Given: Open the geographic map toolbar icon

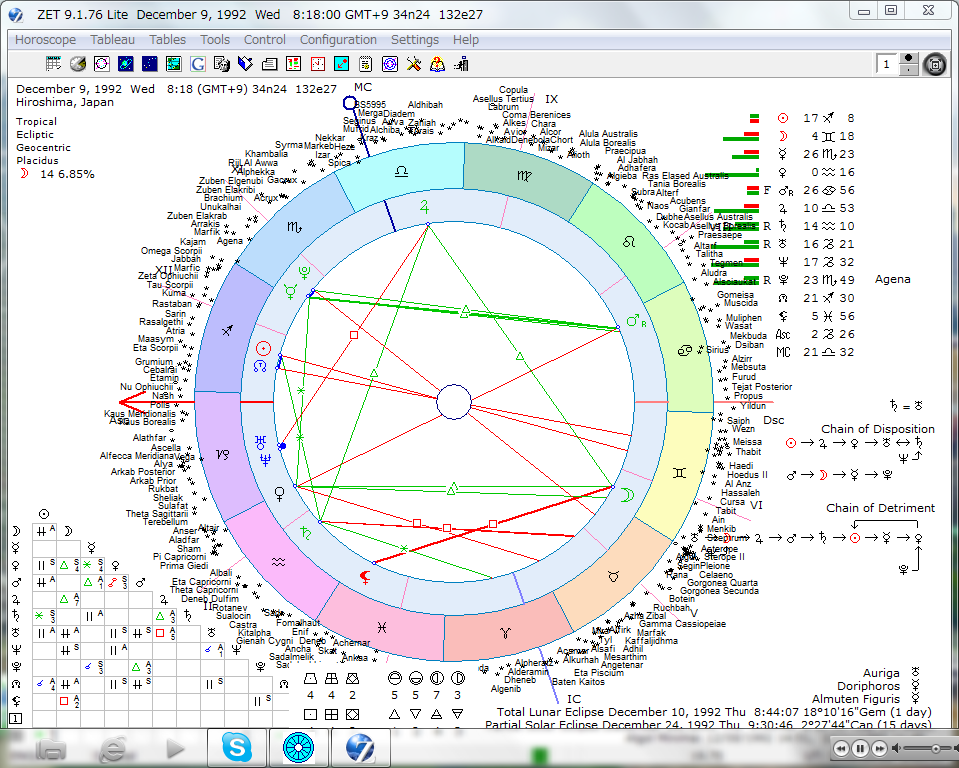Looking at the screenshot, I should [174, 64].
